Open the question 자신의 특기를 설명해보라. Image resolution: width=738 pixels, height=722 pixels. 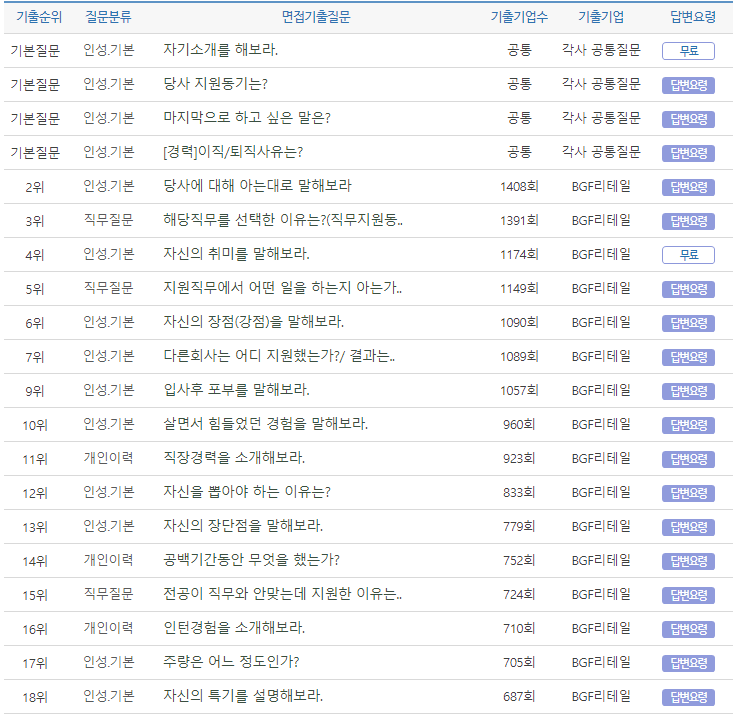point(243,696)
